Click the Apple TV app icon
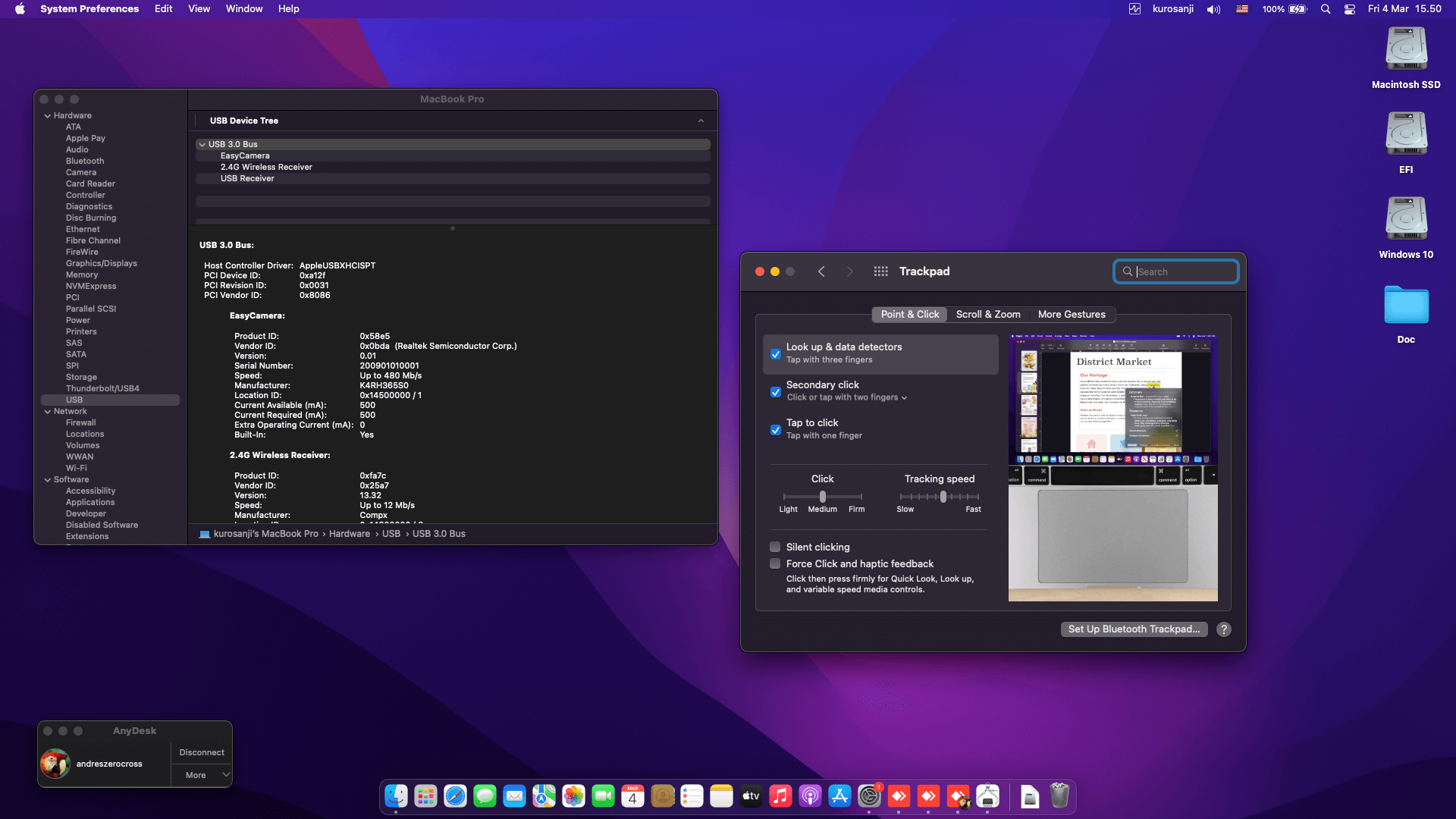 [x=751, y=796]
